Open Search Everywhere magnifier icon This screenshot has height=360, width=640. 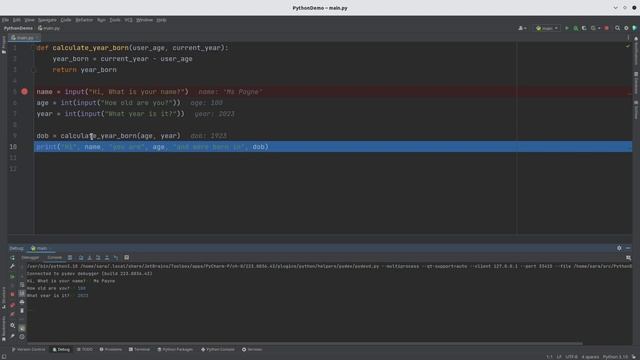[x=618, y=28]
